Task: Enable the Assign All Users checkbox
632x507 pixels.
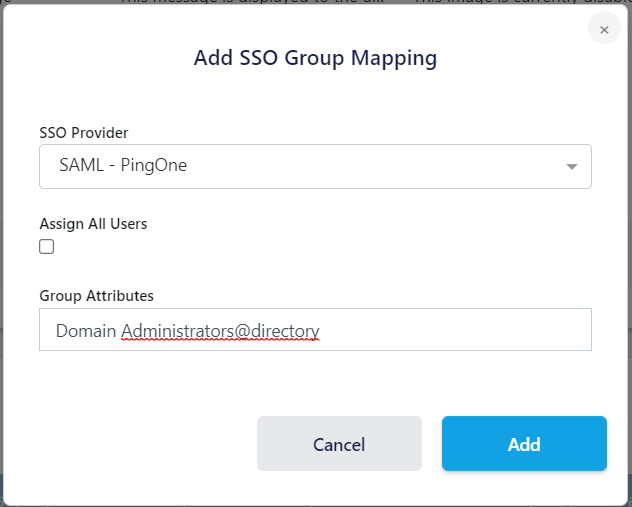Action: click(x=47, y=247)
